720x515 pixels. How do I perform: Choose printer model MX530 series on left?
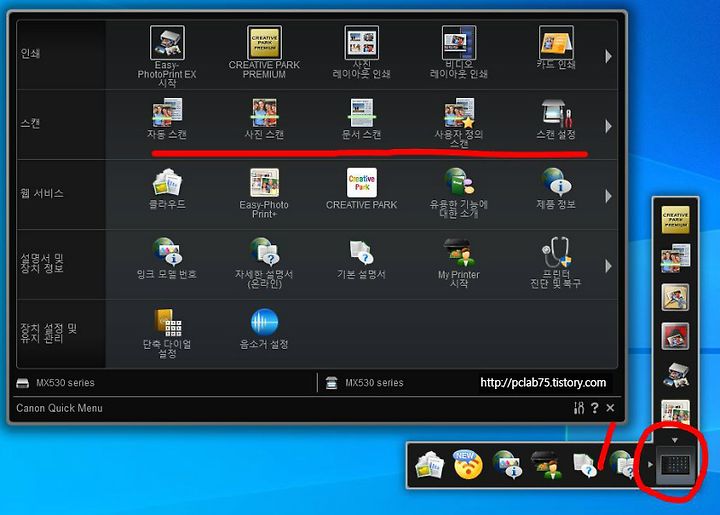(56, 383)
